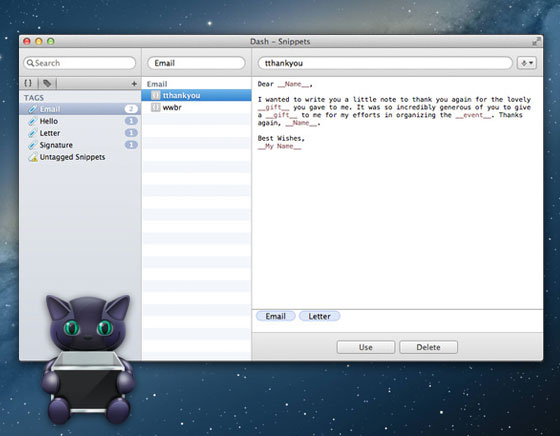Click the Dash cat mascot icon
The width and height of the screenshot is (560, 436).
pos(88,359)
